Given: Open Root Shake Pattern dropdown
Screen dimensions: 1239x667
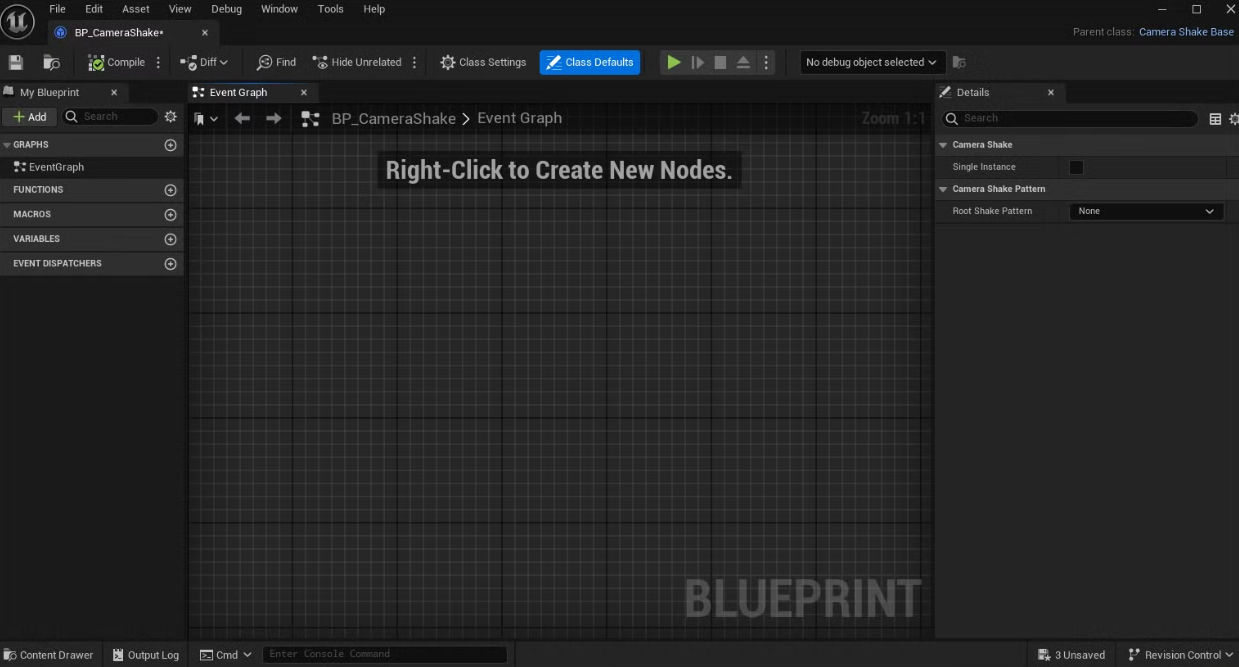Looking at the screenshot, I should click(1146, 211).
